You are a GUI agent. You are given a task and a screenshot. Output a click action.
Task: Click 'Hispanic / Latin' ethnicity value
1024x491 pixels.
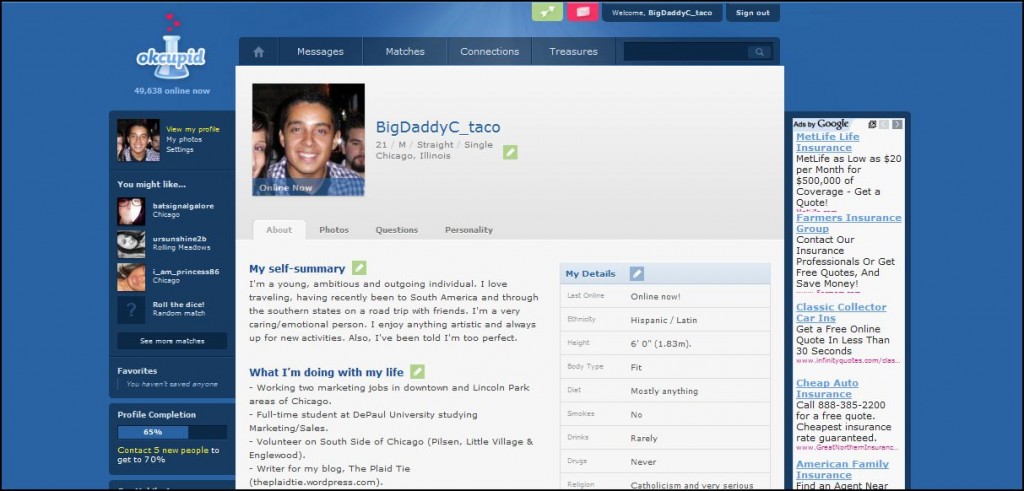pos(664,320)
